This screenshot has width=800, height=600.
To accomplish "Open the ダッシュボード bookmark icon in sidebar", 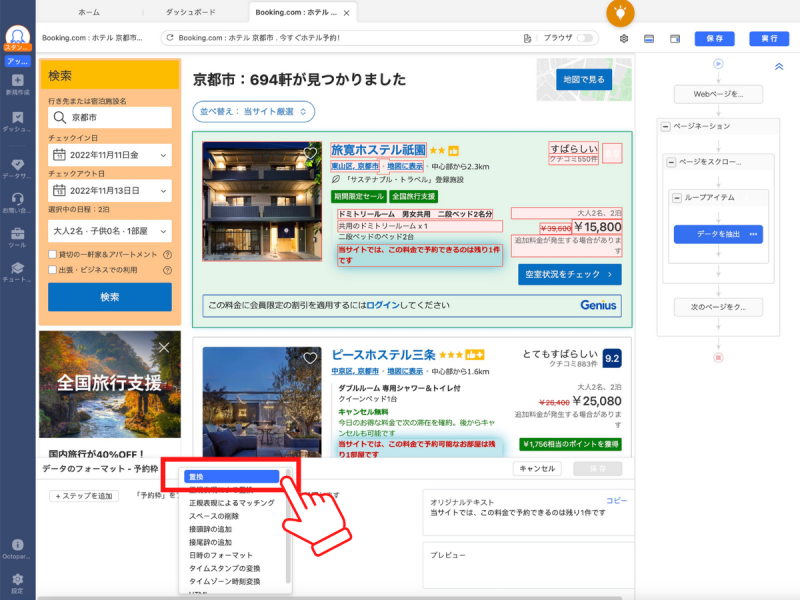I will click(18, 121).
